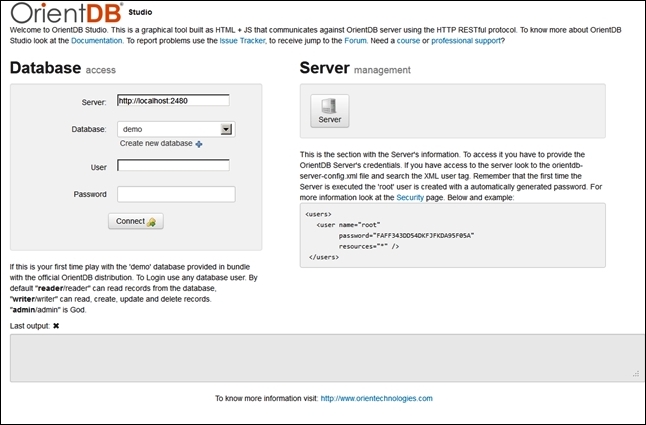
Task: Focus the Server URL input field
Action: click(x=173, y=100)
